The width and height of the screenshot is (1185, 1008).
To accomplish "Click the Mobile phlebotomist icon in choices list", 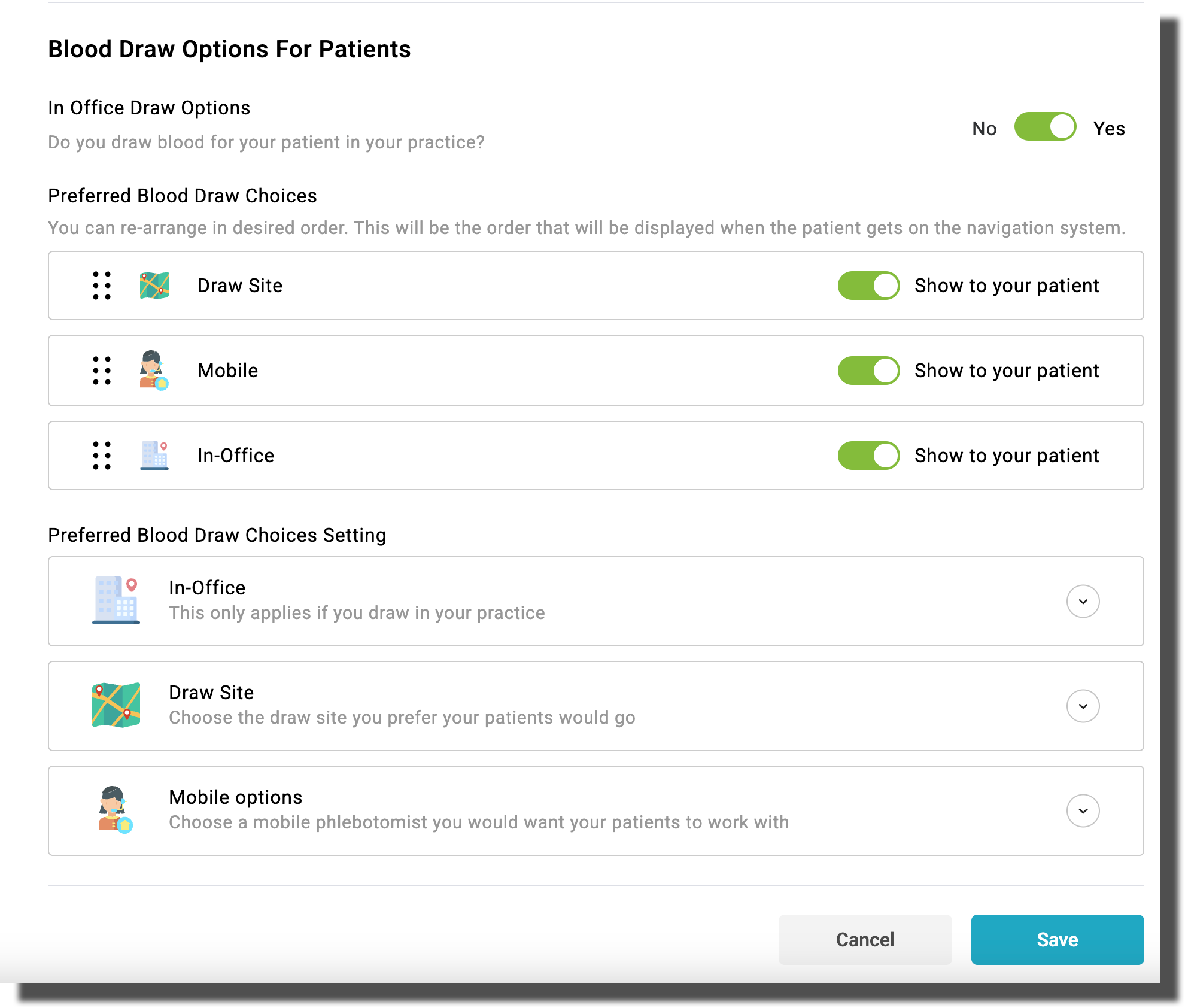I will pos(154,371).
